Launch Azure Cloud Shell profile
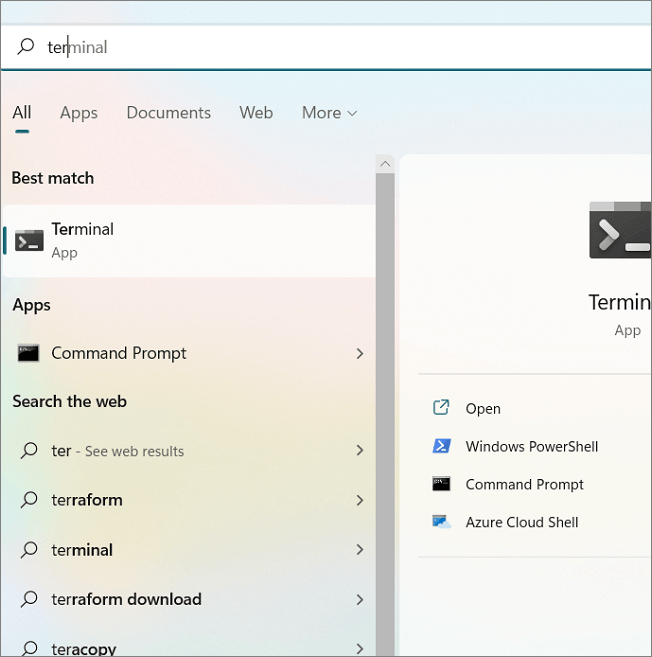This screenshot has width=652, height=657. coord(522,522)
